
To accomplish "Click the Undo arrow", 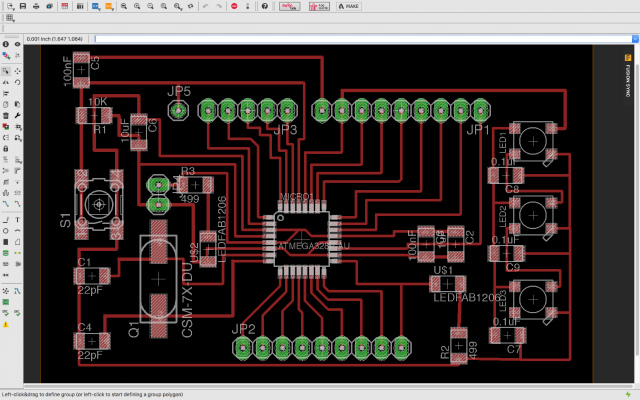I will point(206,6).
